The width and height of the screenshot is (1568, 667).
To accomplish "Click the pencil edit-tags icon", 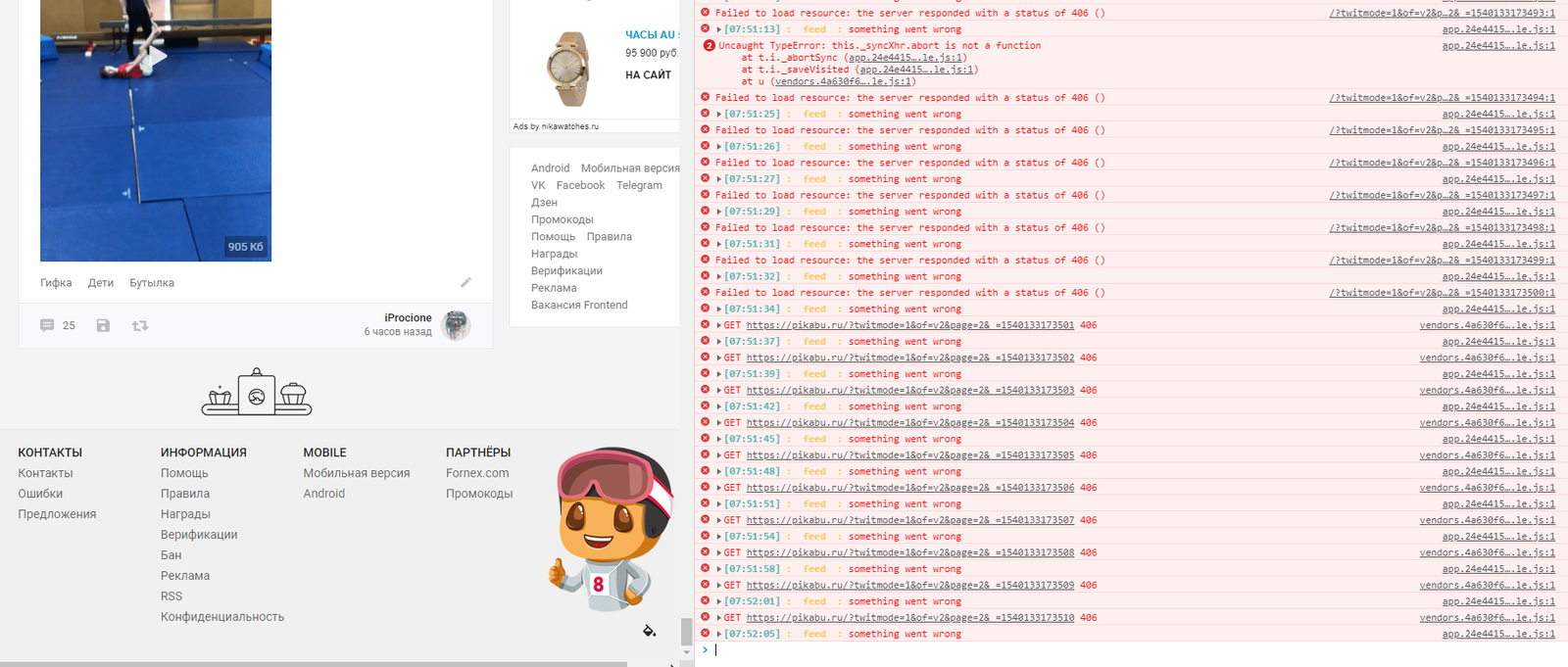I will tap(465, 282).
